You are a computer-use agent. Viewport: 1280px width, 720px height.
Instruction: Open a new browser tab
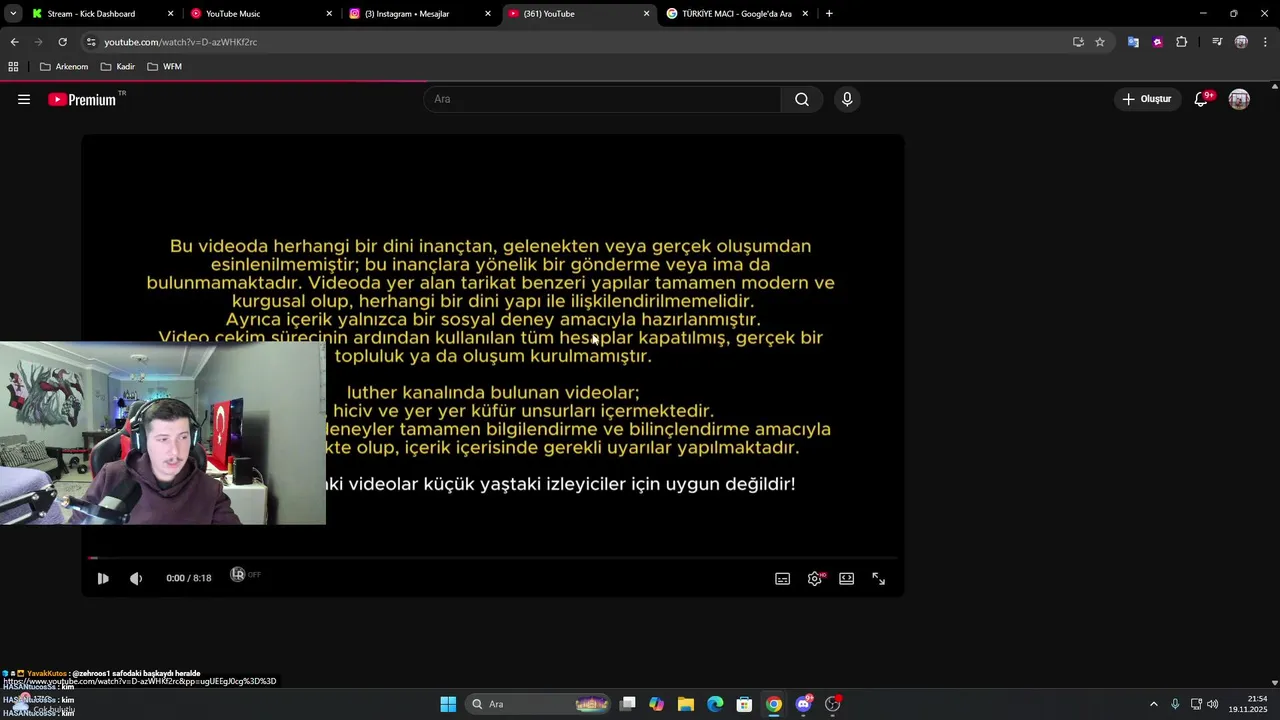click(829, 14)
